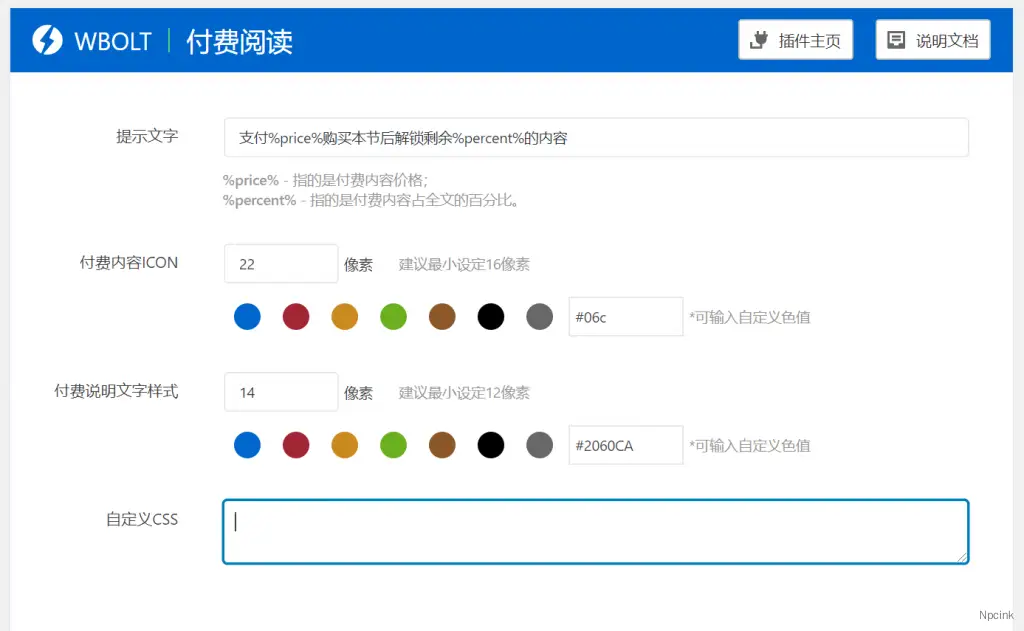Image resolution: width=1024 pixels, height=631 pixels.
Task: Click the WBOLT lightning bolt logo
Action: click(46, 40)
